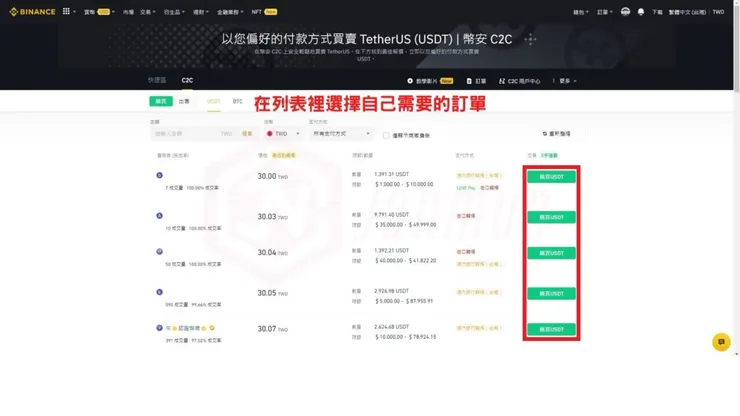Click '9,791.40 USDT' quantity text
Screen dimensions: 740x416
click(x=391, y=214)
